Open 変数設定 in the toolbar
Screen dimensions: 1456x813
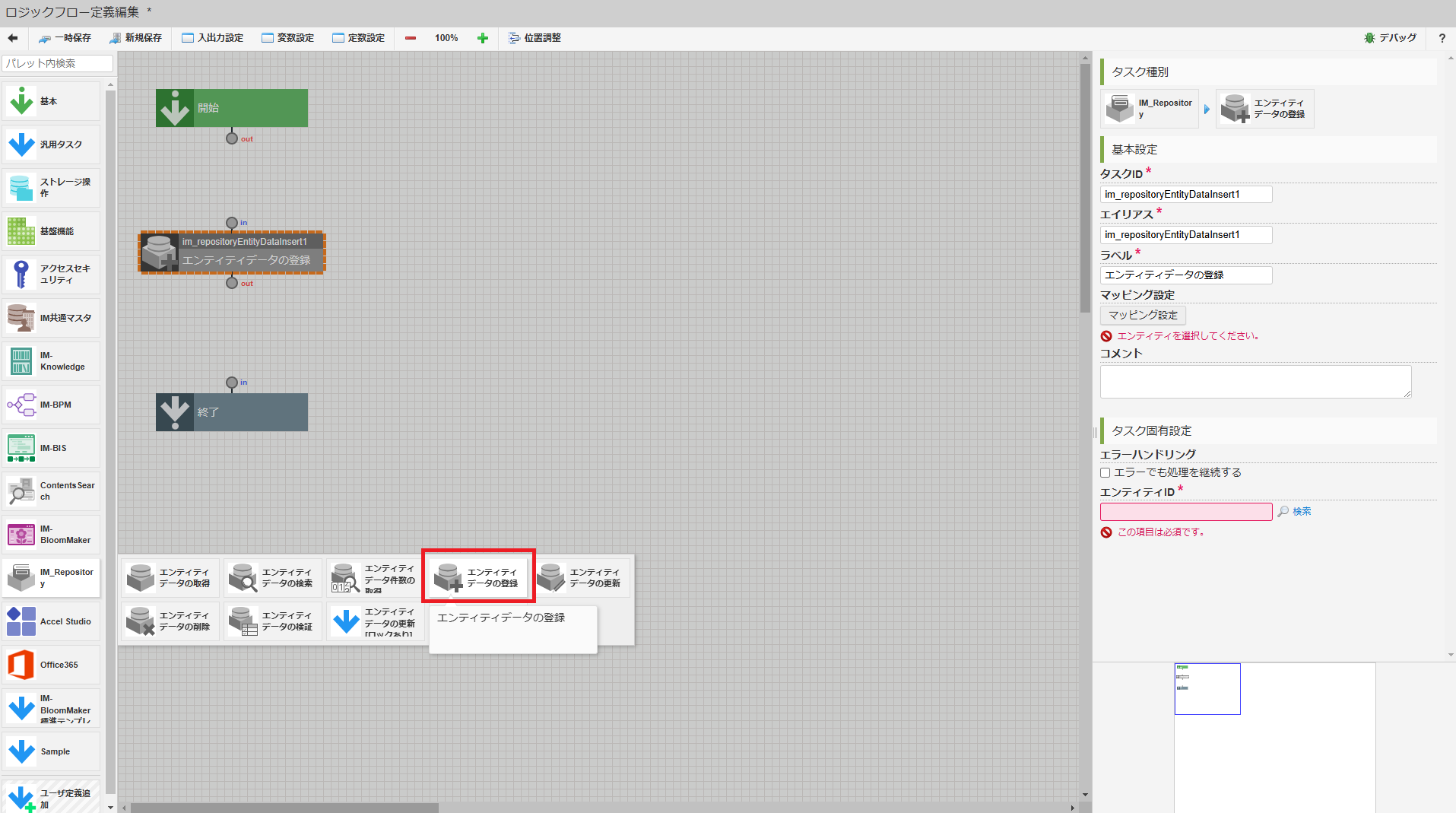click(287, 37)
